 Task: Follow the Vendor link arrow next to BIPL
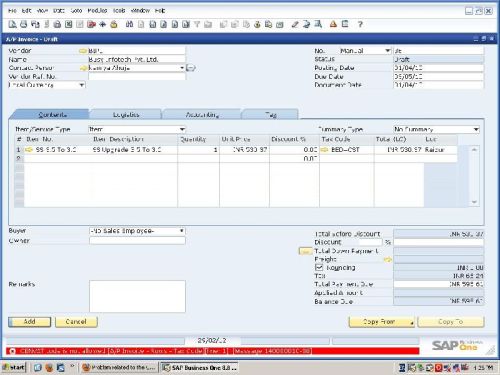(83, 51)
